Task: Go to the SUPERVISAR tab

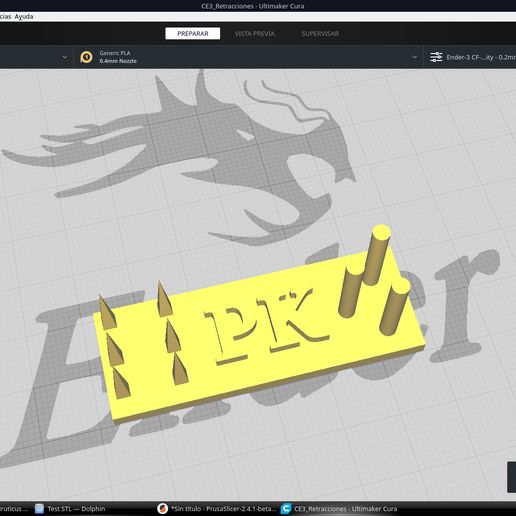Action: click(x=320, y=34)
